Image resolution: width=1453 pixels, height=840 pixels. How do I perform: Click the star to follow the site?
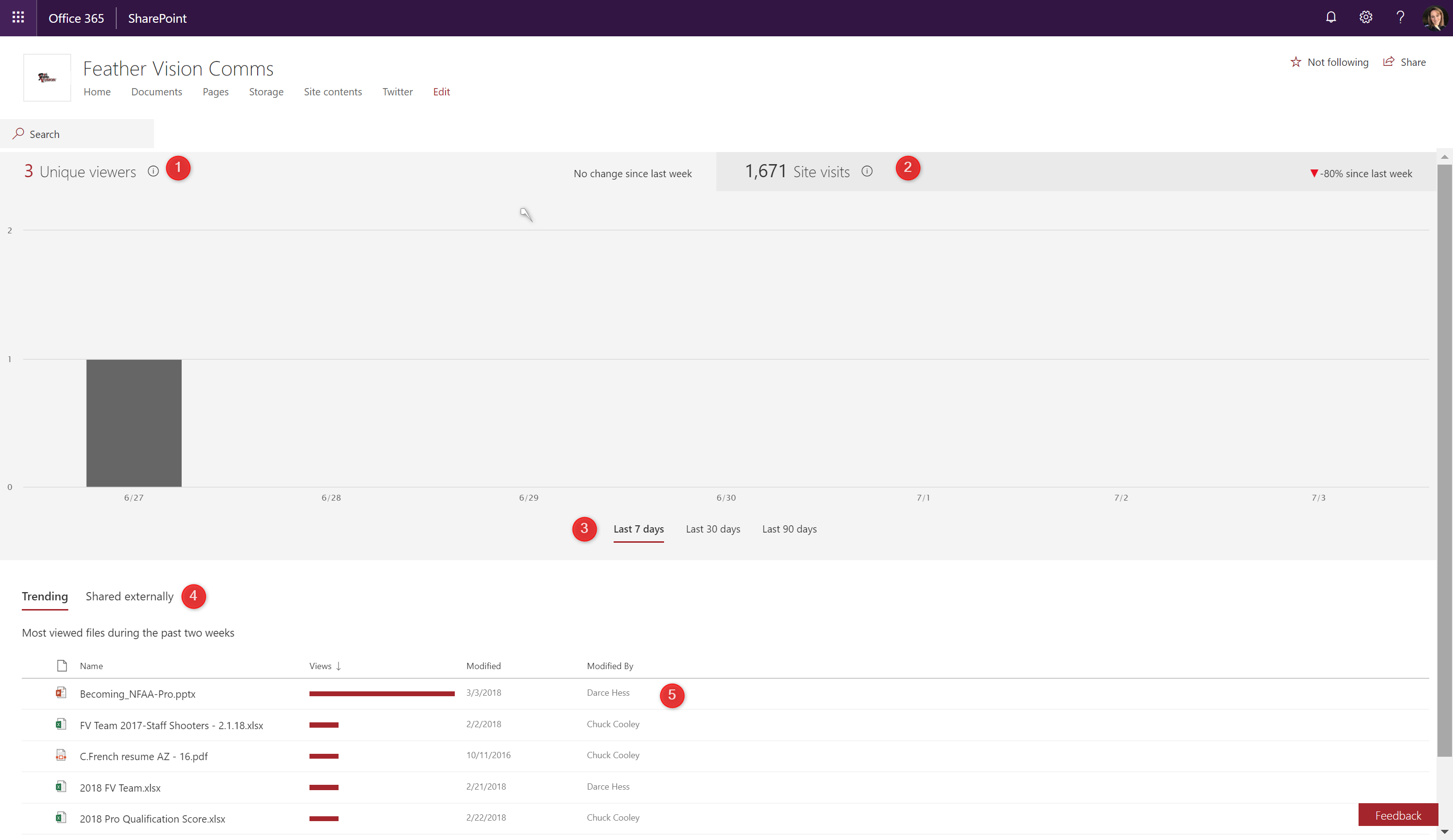tap(1296, 61)
